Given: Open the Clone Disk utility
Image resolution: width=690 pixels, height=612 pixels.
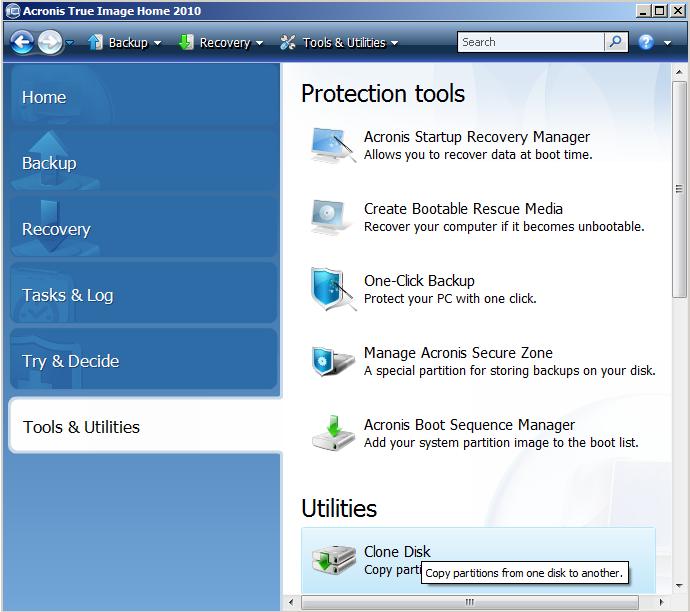Looking at the screenshot, I should (x=478, y=560).
